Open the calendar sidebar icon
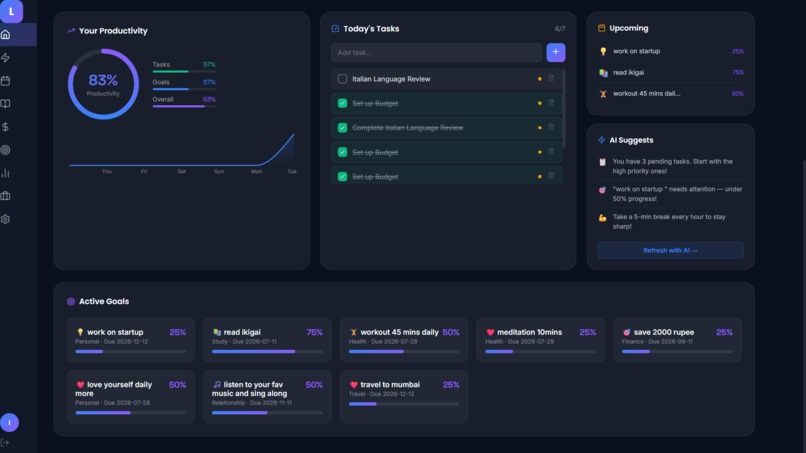The width and height of the screenshot is (806, 453). [x=6, y=81]
